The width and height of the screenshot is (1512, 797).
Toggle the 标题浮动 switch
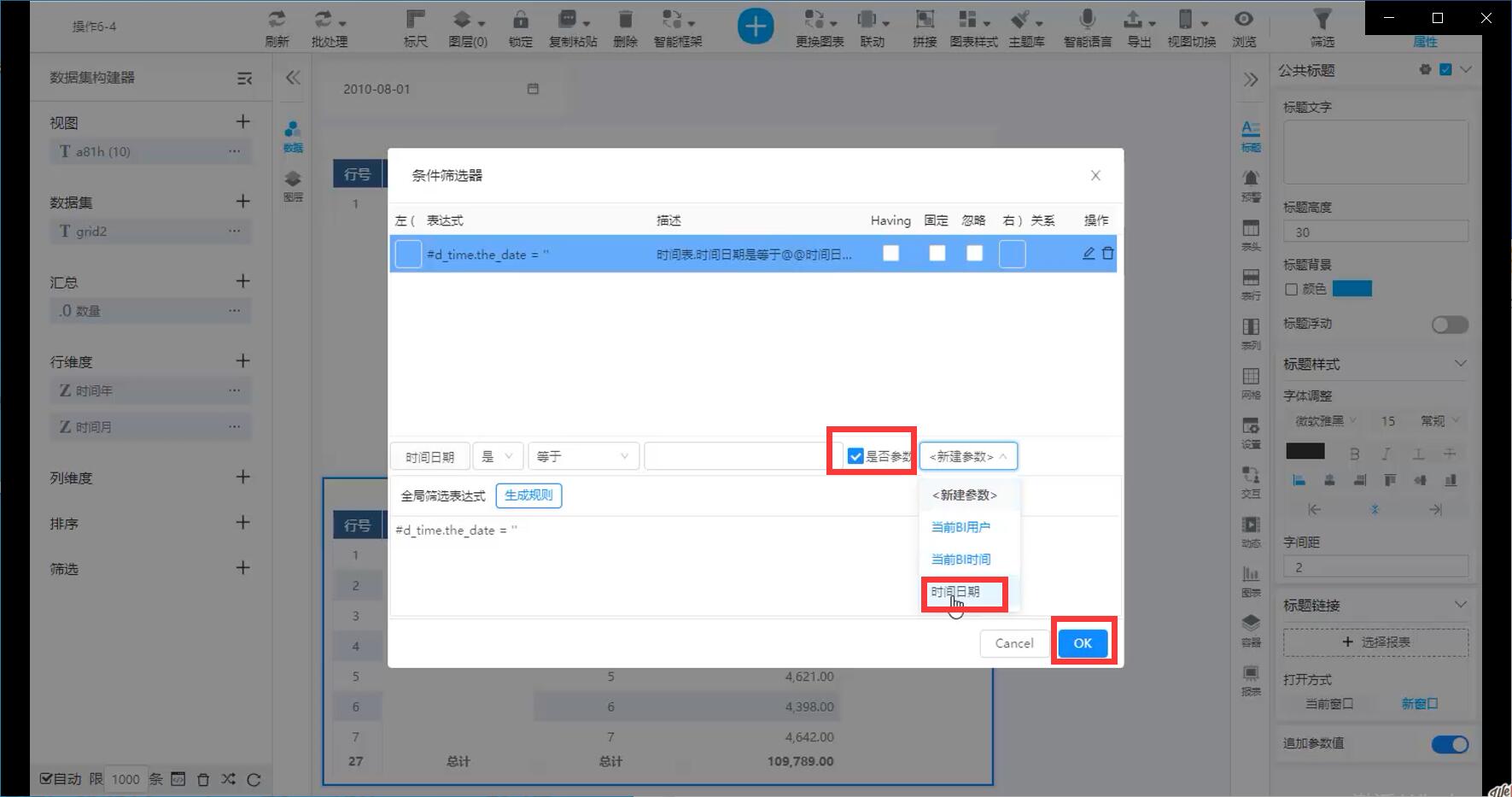tap(1449, 325)
